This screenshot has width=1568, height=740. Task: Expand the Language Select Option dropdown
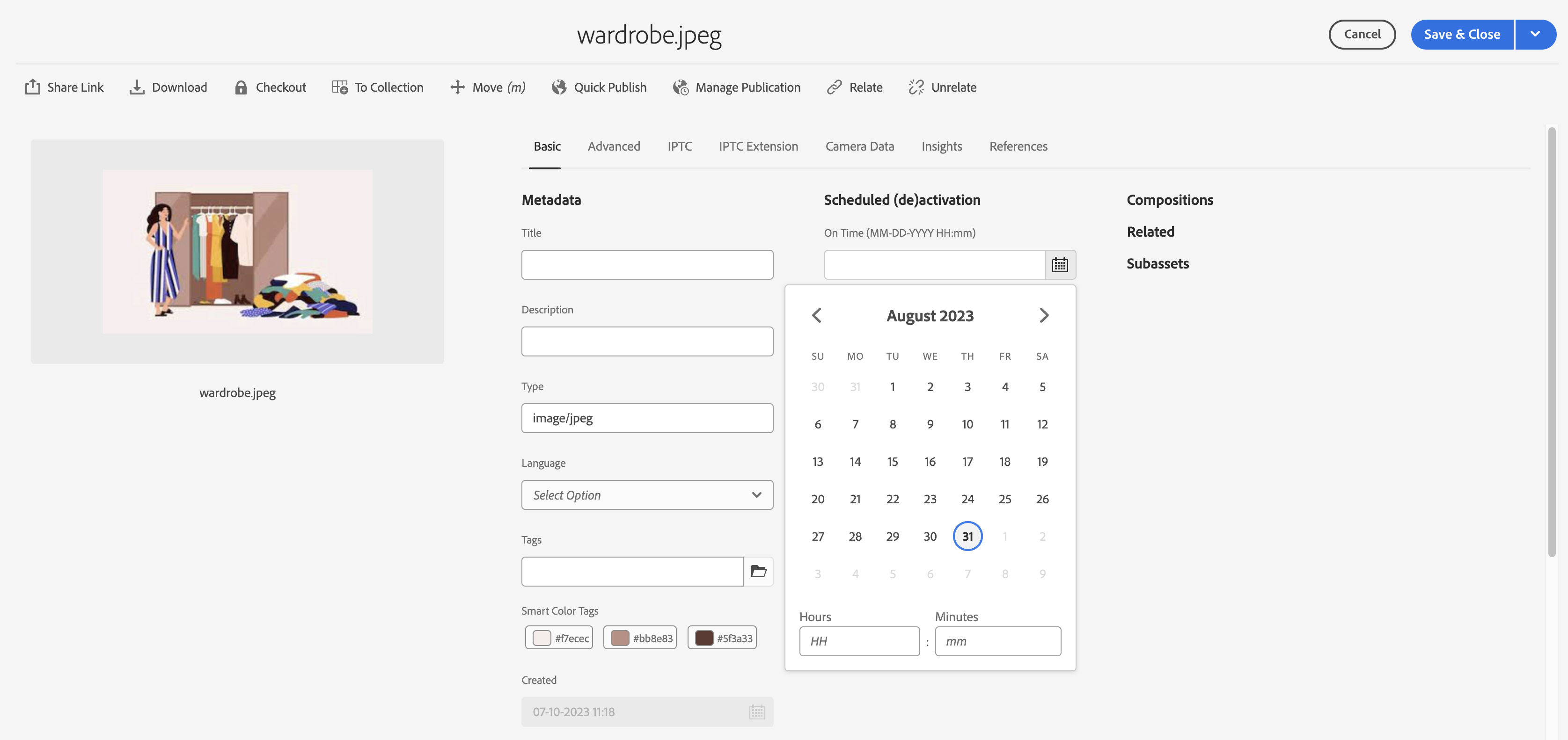(x=647, y=495)
